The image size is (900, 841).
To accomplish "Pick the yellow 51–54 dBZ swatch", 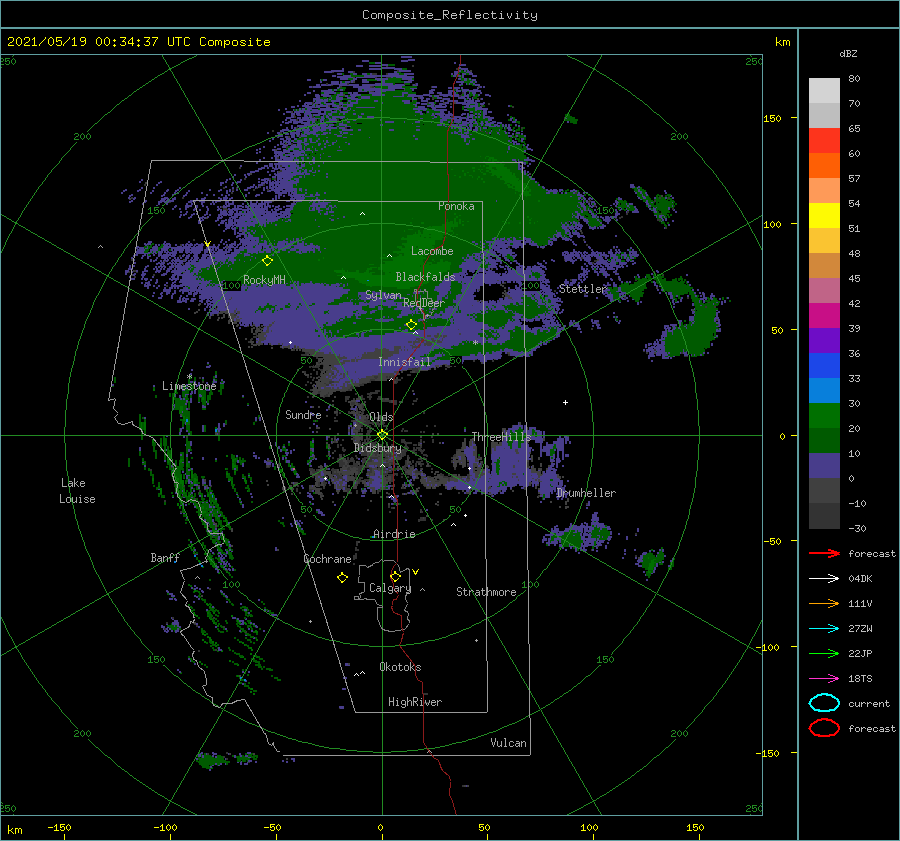I will tap(824, 215).
